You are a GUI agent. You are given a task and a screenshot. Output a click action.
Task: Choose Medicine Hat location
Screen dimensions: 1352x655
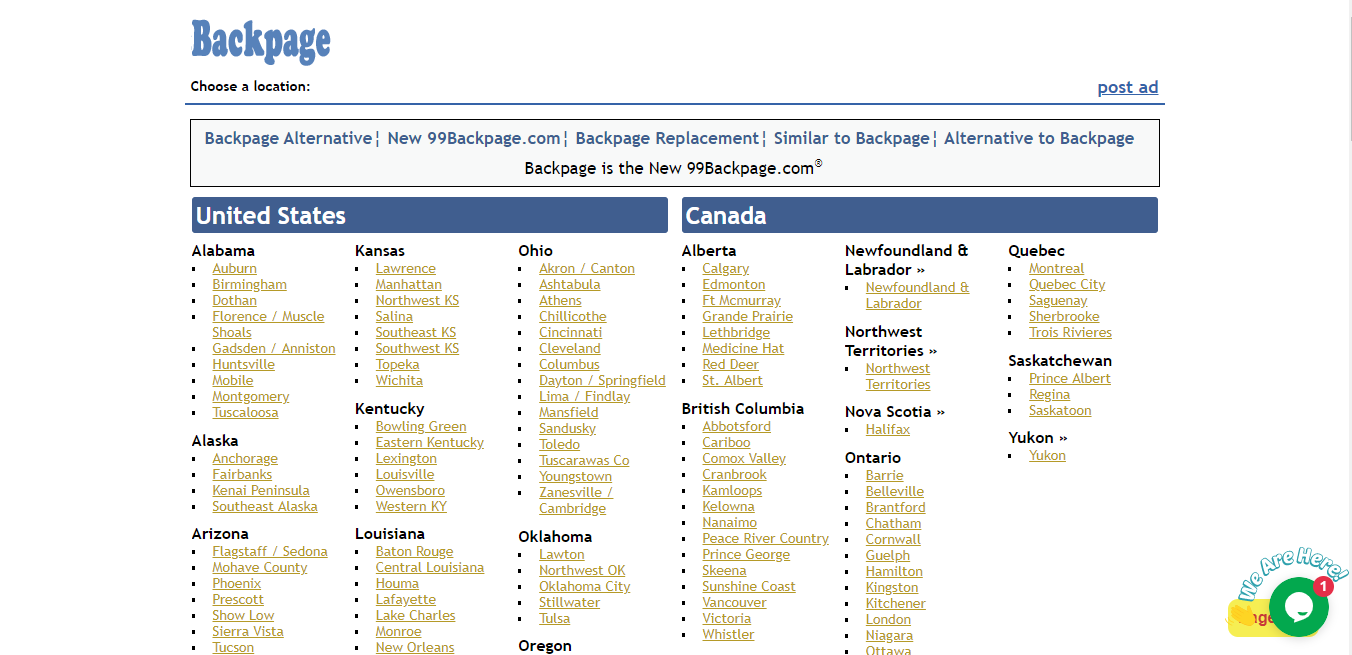[743, 349]
